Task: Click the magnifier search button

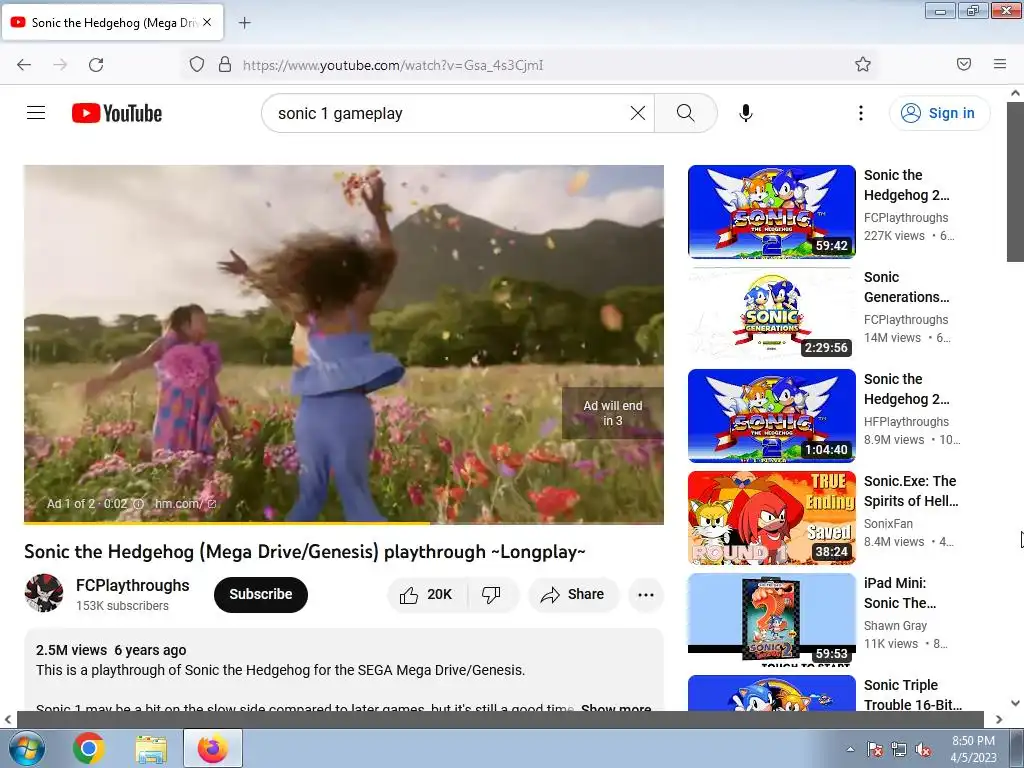Action: click(686, 113)
